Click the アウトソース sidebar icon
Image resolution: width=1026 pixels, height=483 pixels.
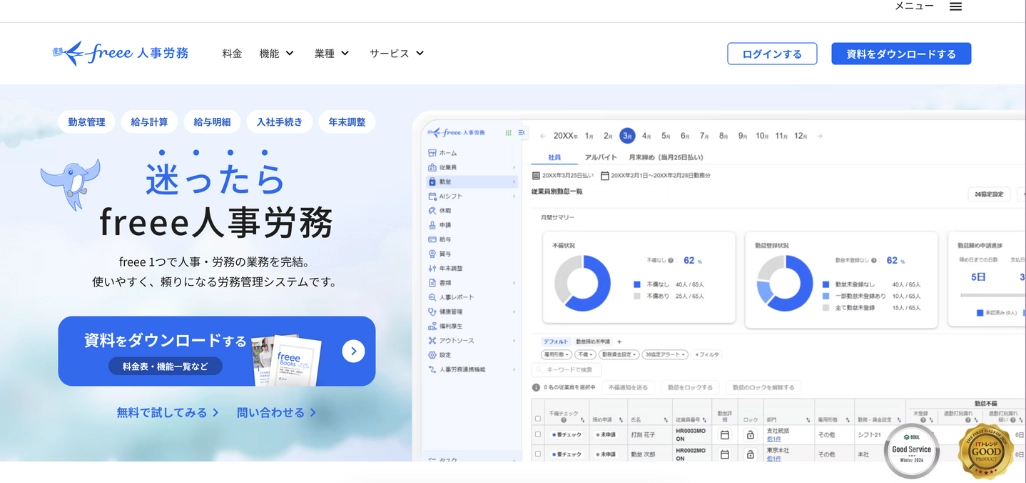pyautogui.click(x=432, y=340)
